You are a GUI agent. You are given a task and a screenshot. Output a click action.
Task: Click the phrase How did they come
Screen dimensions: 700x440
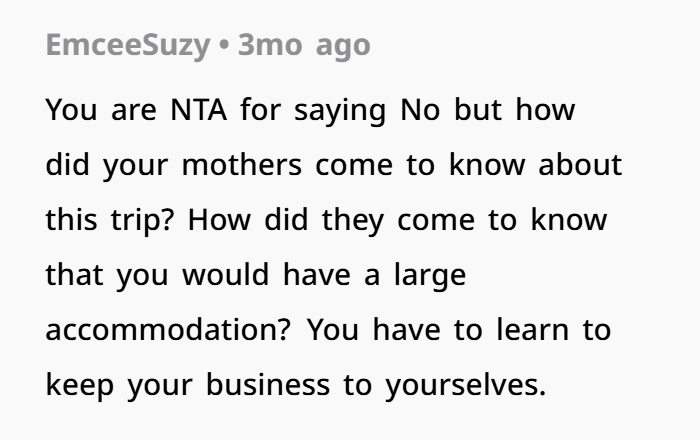pos(331,220)
